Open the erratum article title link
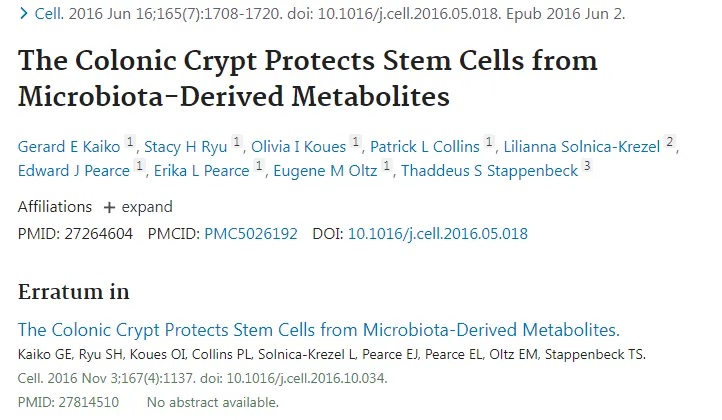This screenshot has width=722, height=420. pos(319,330)
